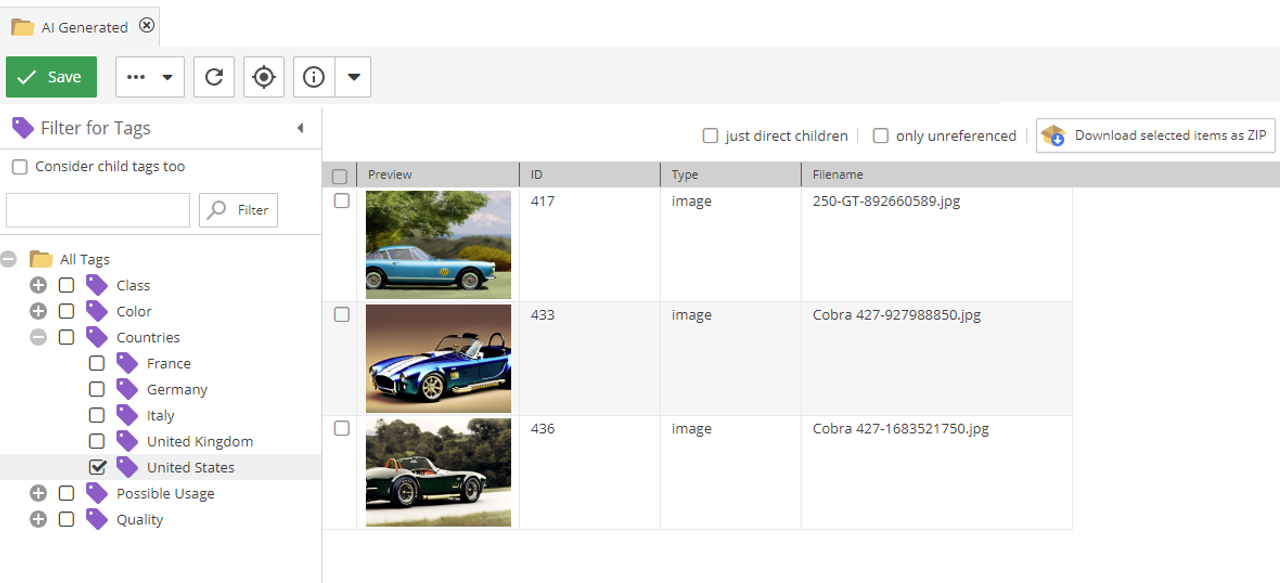Click the folder icon on the AI Generated tab
Screen dimensions: 1280x583
click(x=22, y=27)
